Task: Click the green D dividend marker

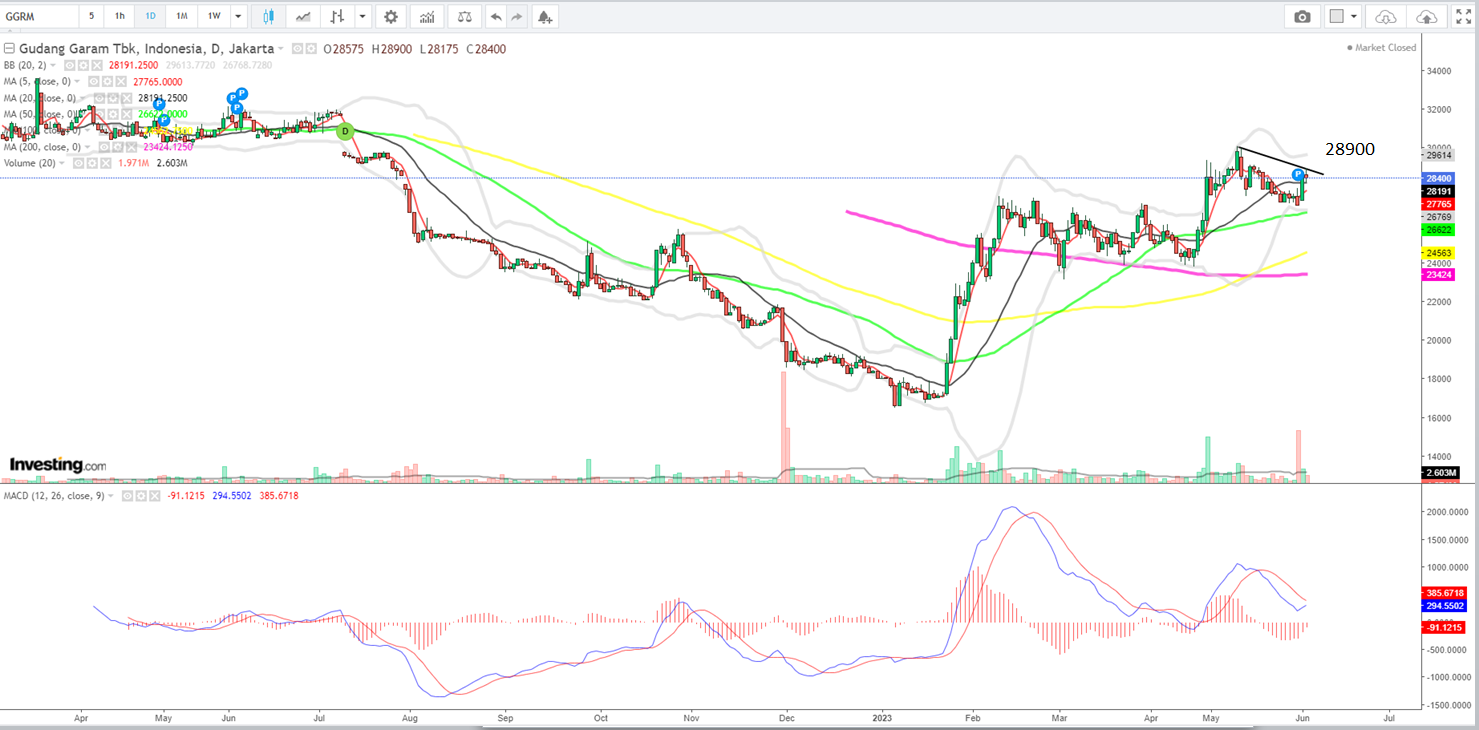Action: pyautogui.click(x=344, y=131)
